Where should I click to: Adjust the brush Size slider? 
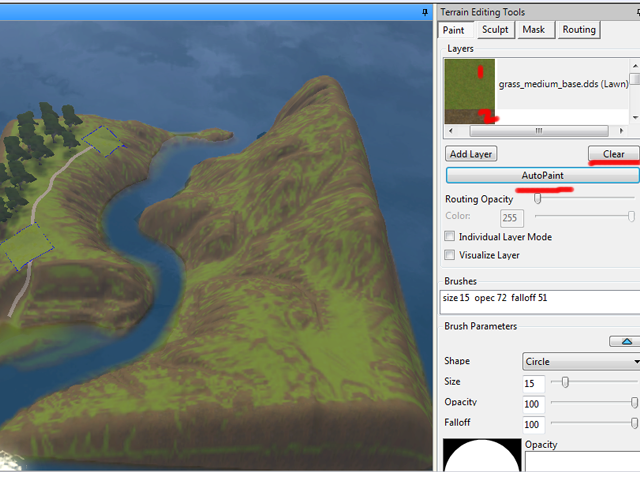tap(565, 382)
